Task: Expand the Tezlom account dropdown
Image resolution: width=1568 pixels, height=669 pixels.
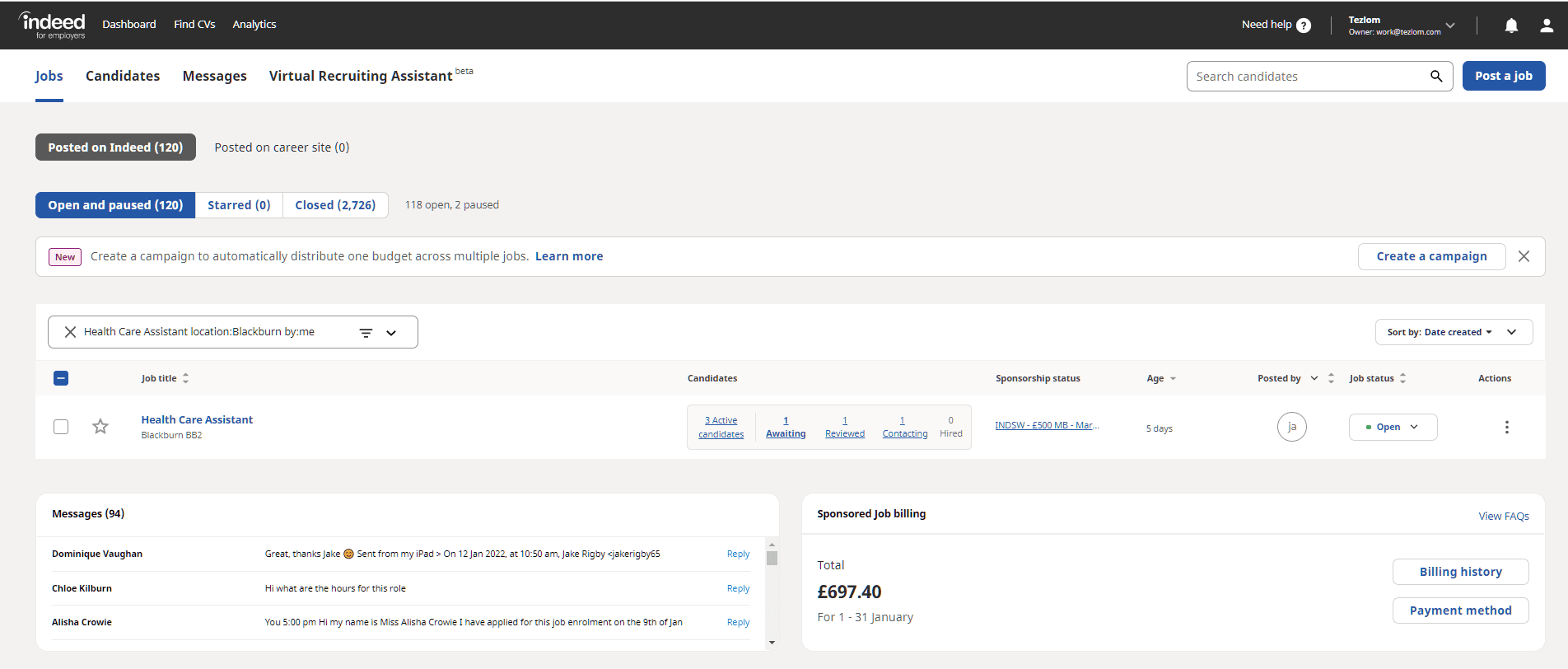Action: [x=1450, y=26]
